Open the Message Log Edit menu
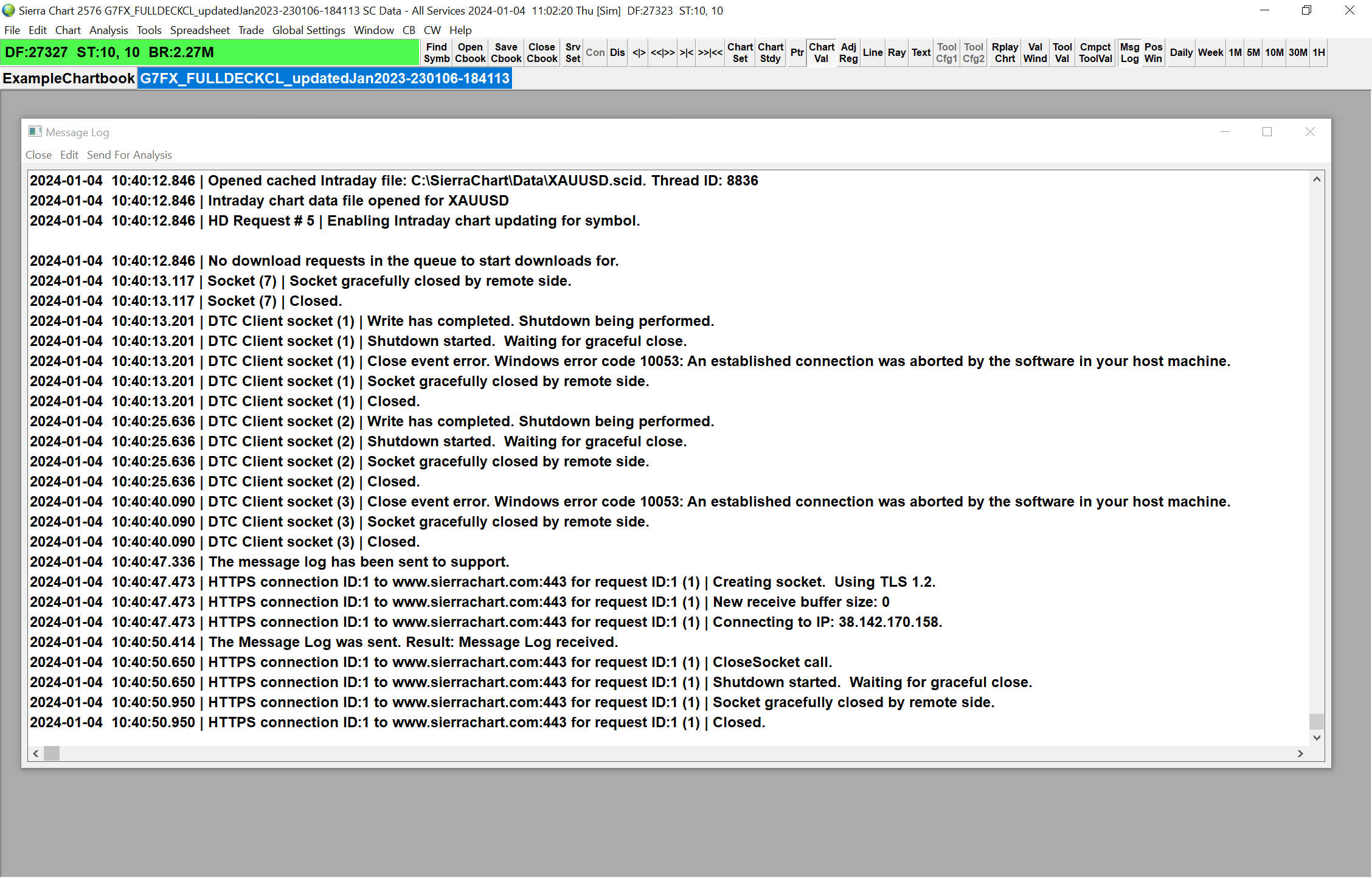This screenshot has width=1372, height=878. coord(69,155)
